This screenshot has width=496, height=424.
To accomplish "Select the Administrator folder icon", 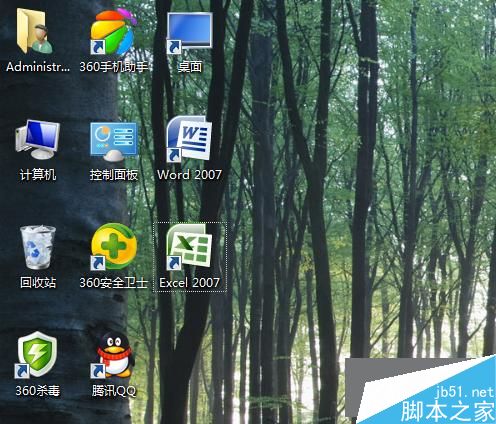I will [35, 32].
